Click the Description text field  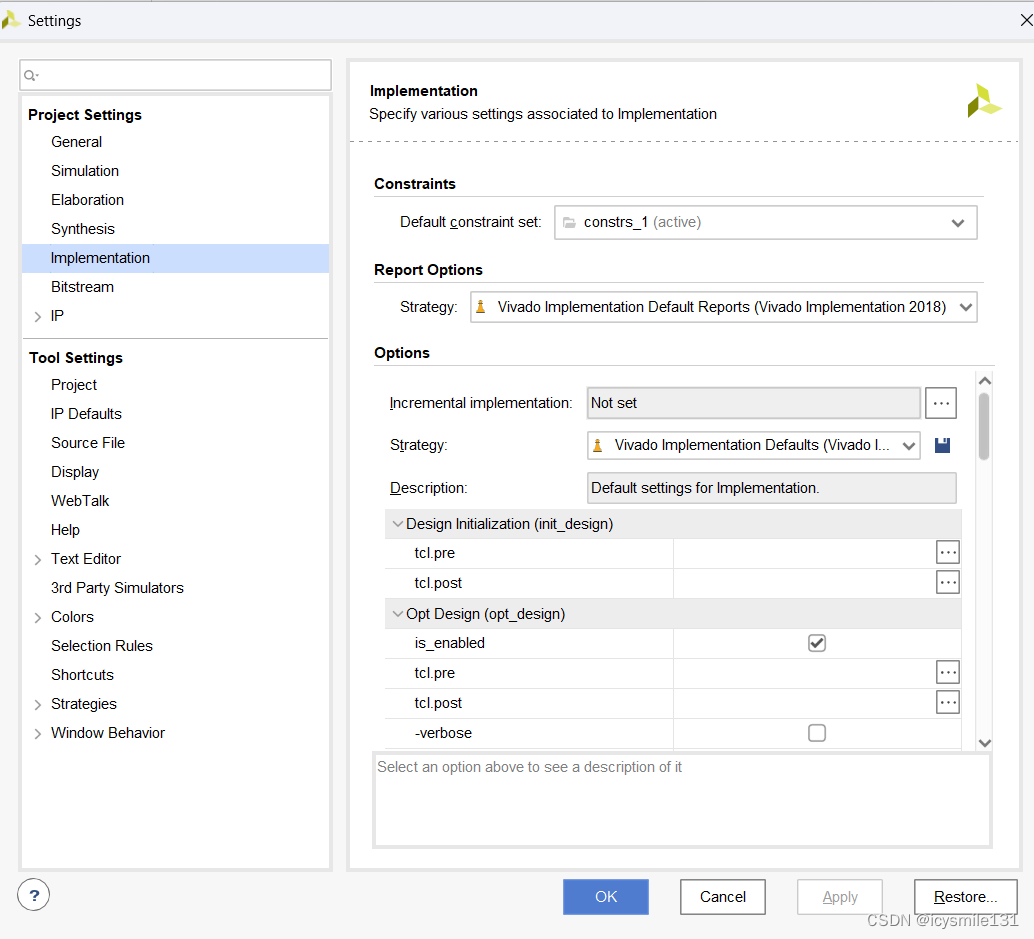[x=772, y=488]
